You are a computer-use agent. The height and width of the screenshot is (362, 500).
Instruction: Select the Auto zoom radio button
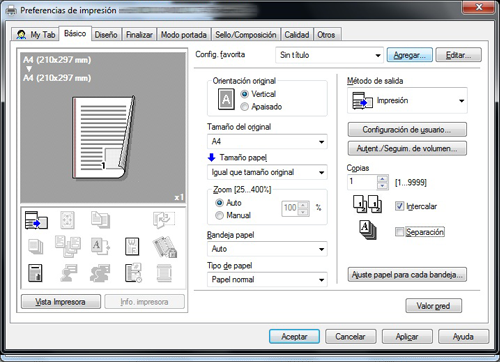[x=219, y=203]
